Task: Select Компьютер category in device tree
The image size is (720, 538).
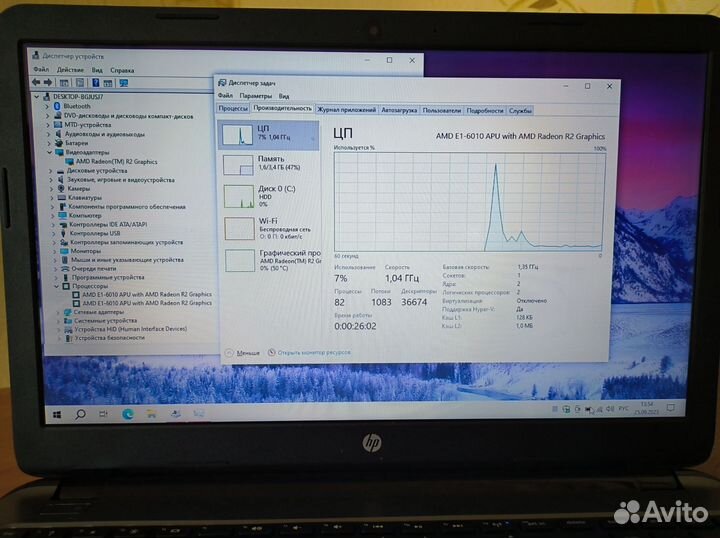Action: [x=85, y=215]
